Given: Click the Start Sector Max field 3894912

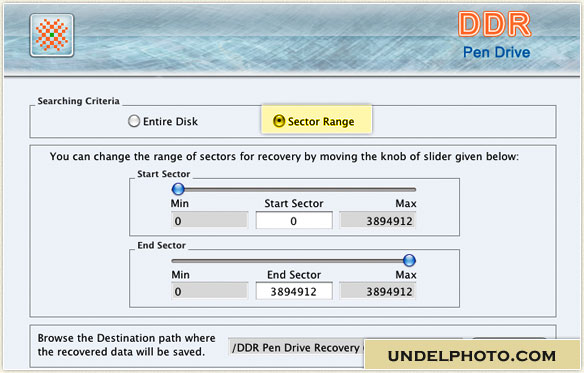Looking at the screenshot, I should (x=378, y=221).
